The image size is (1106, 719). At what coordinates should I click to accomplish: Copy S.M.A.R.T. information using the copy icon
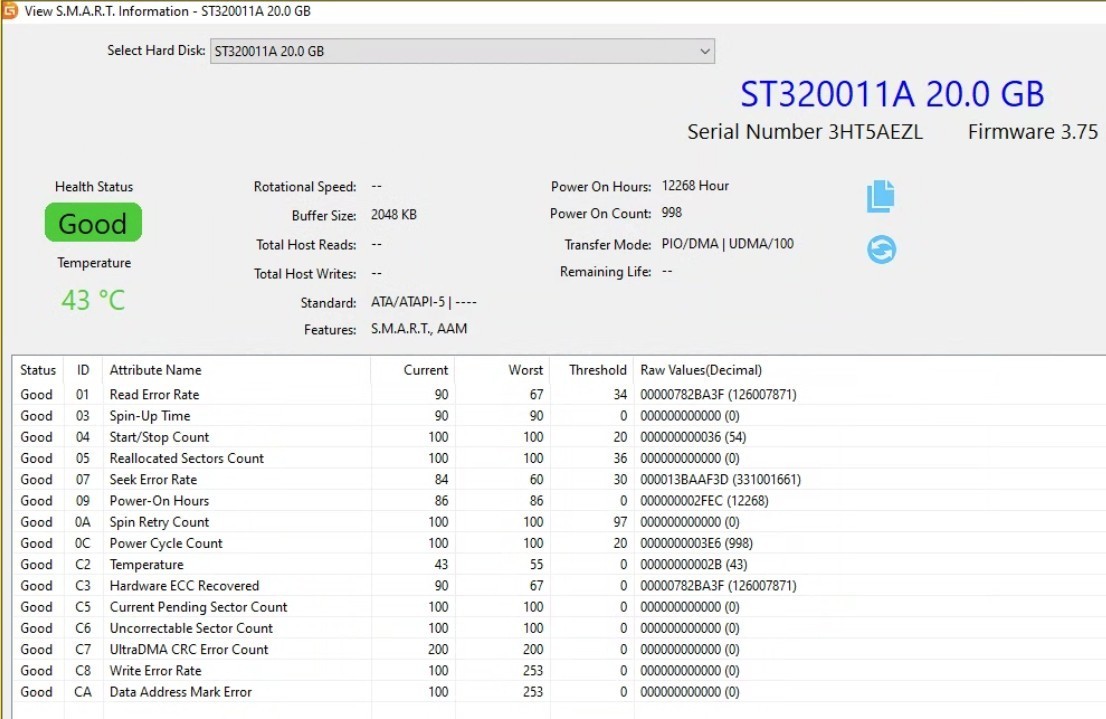[880, 195]
